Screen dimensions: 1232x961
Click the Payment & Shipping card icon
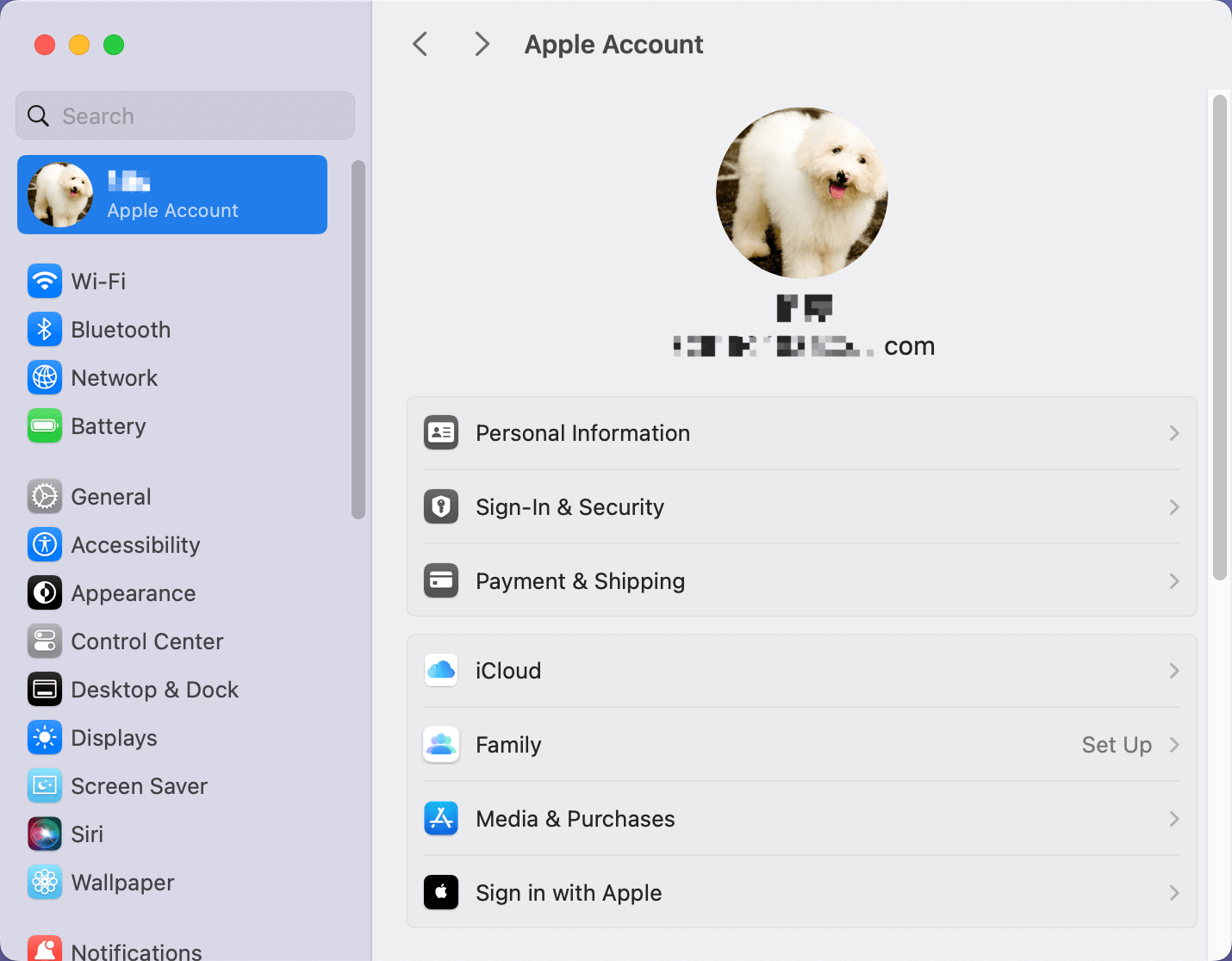click(x=441, y=580)
